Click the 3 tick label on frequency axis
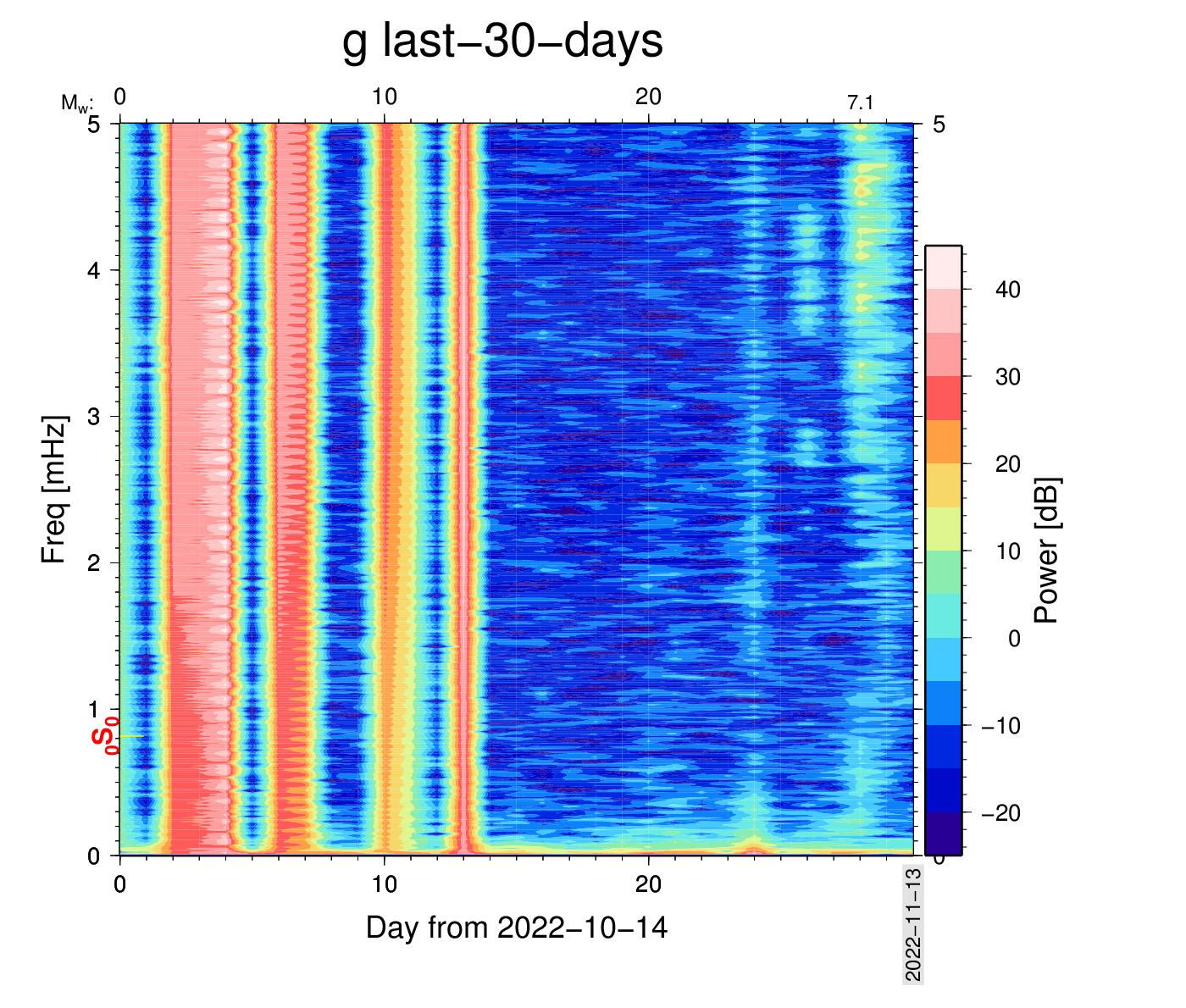This screenshot has width=1186, height=1008. [x=94, y=417]
